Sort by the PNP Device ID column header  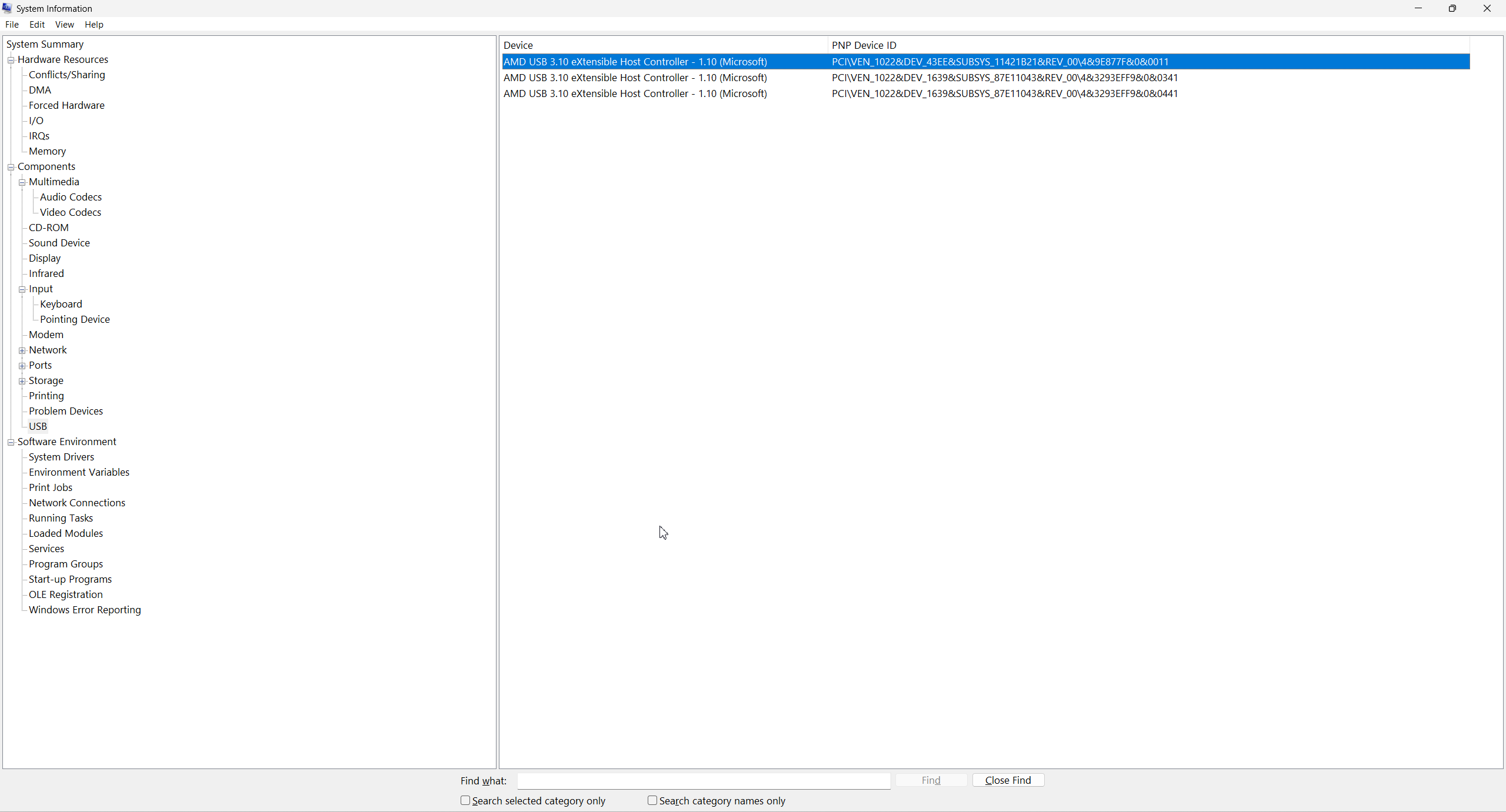(864, 45)
